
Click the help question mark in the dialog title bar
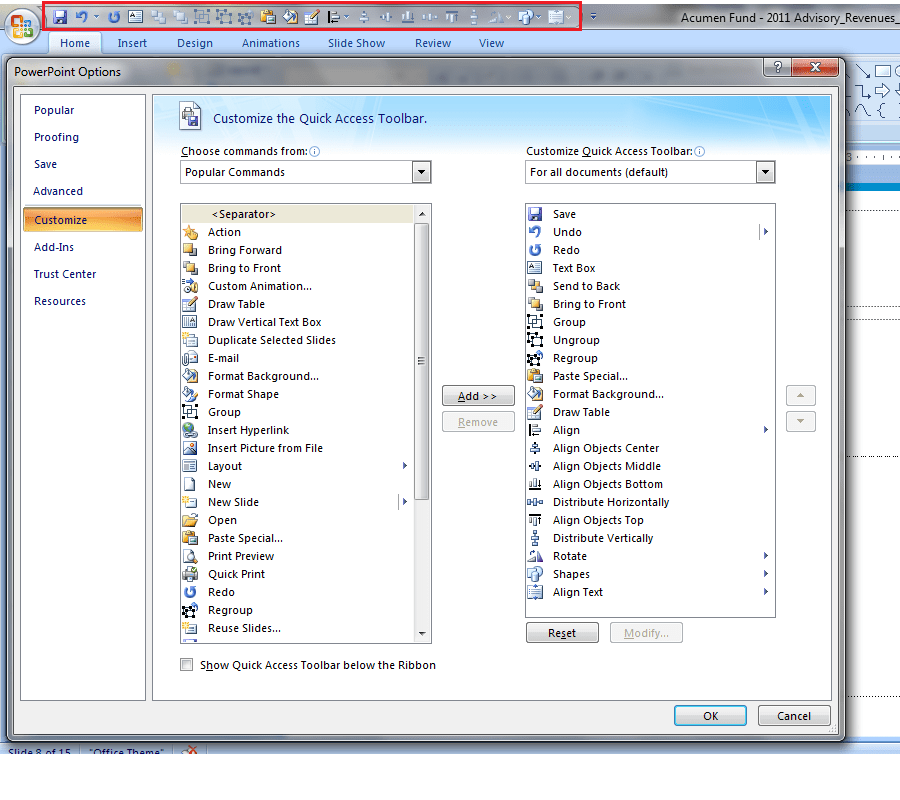click(x=778, y=67)
